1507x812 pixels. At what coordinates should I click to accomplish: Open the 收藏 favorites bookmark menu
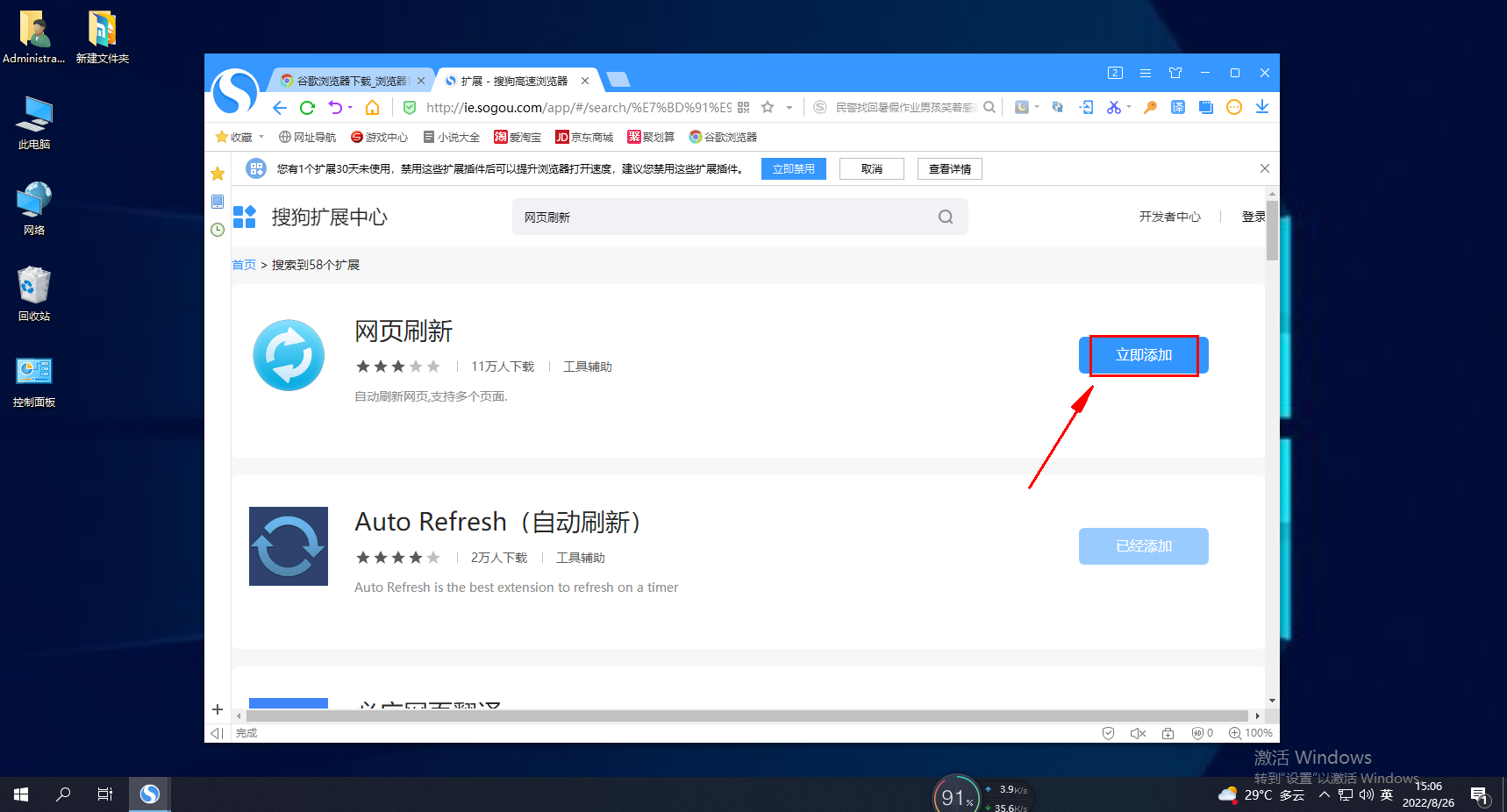(239, 137)
